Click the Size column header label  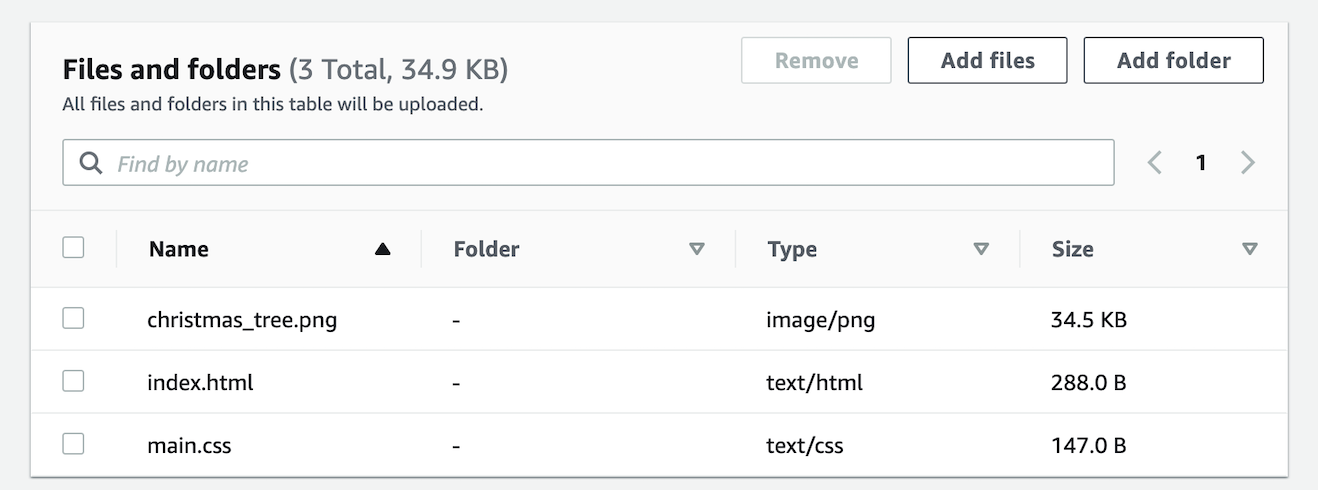pyautogui.click(x=1072, y=250)
